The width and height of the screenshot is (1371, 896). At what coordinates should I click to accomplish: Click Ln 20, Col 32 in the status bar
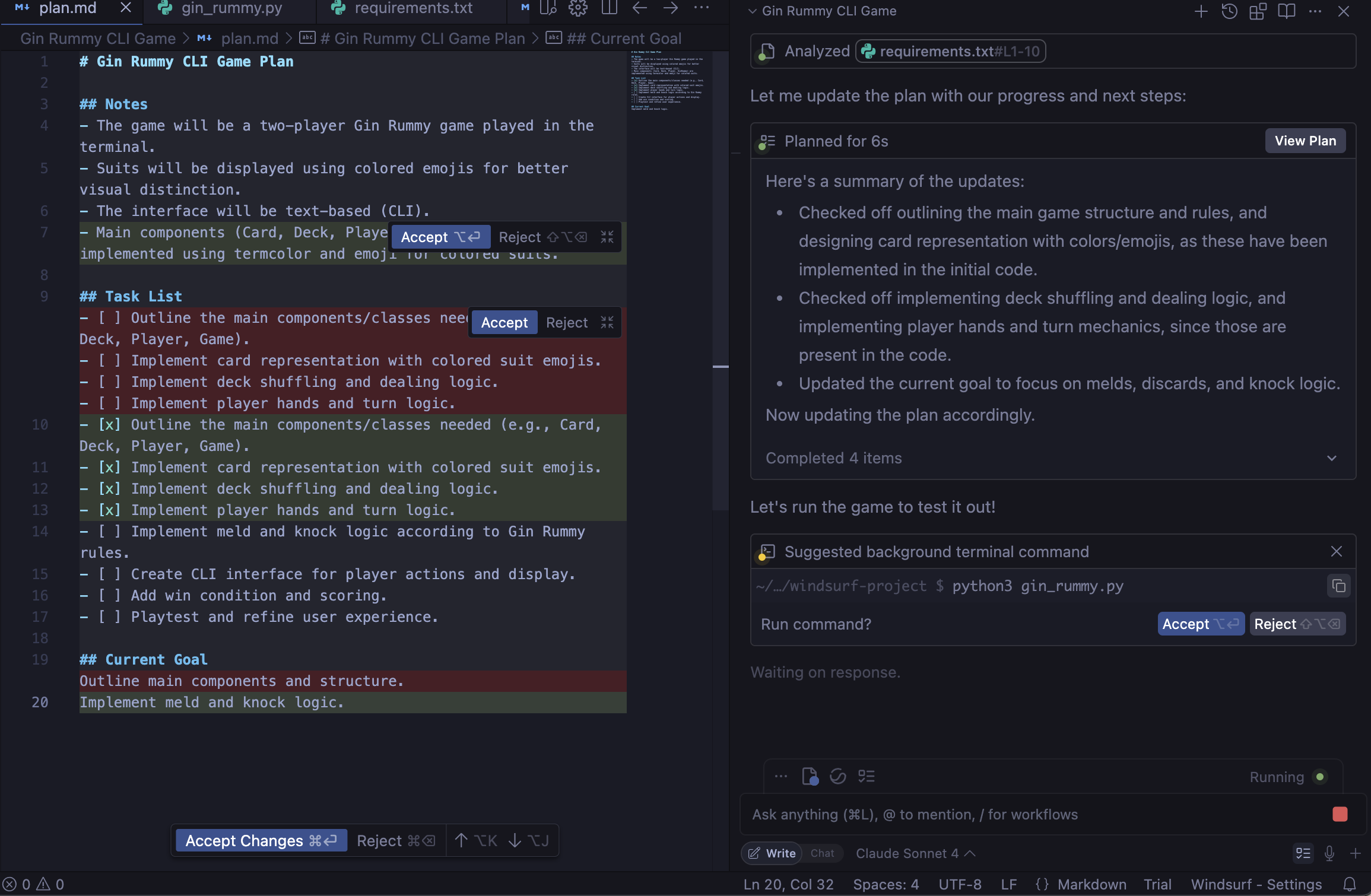click(788, 885)
